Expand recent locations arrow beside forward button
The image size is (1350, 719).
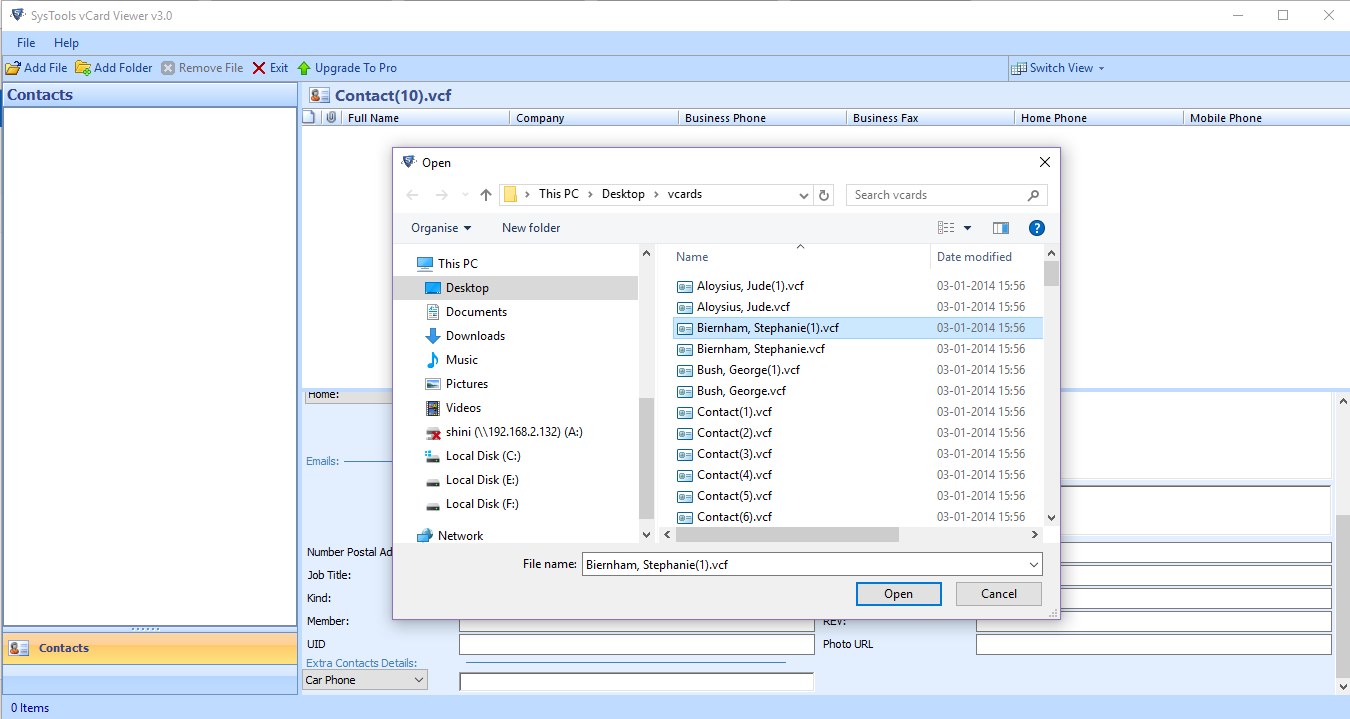pos(466,195)
